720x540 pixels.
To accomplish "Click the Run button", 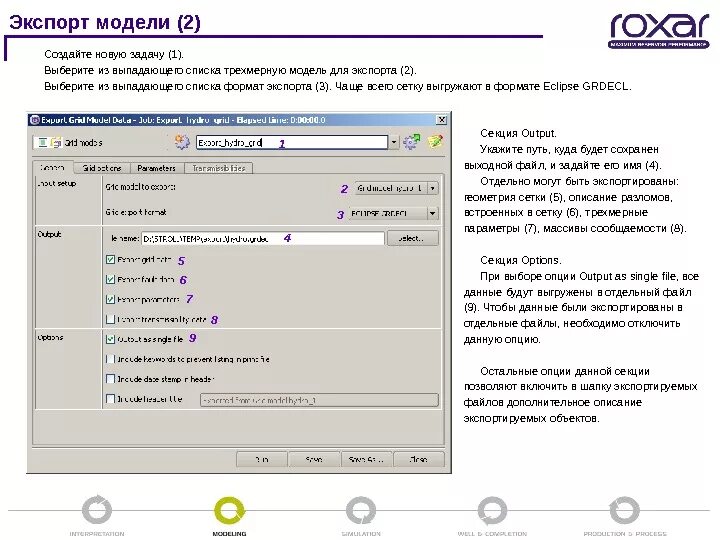I will [x=262, y=459].
